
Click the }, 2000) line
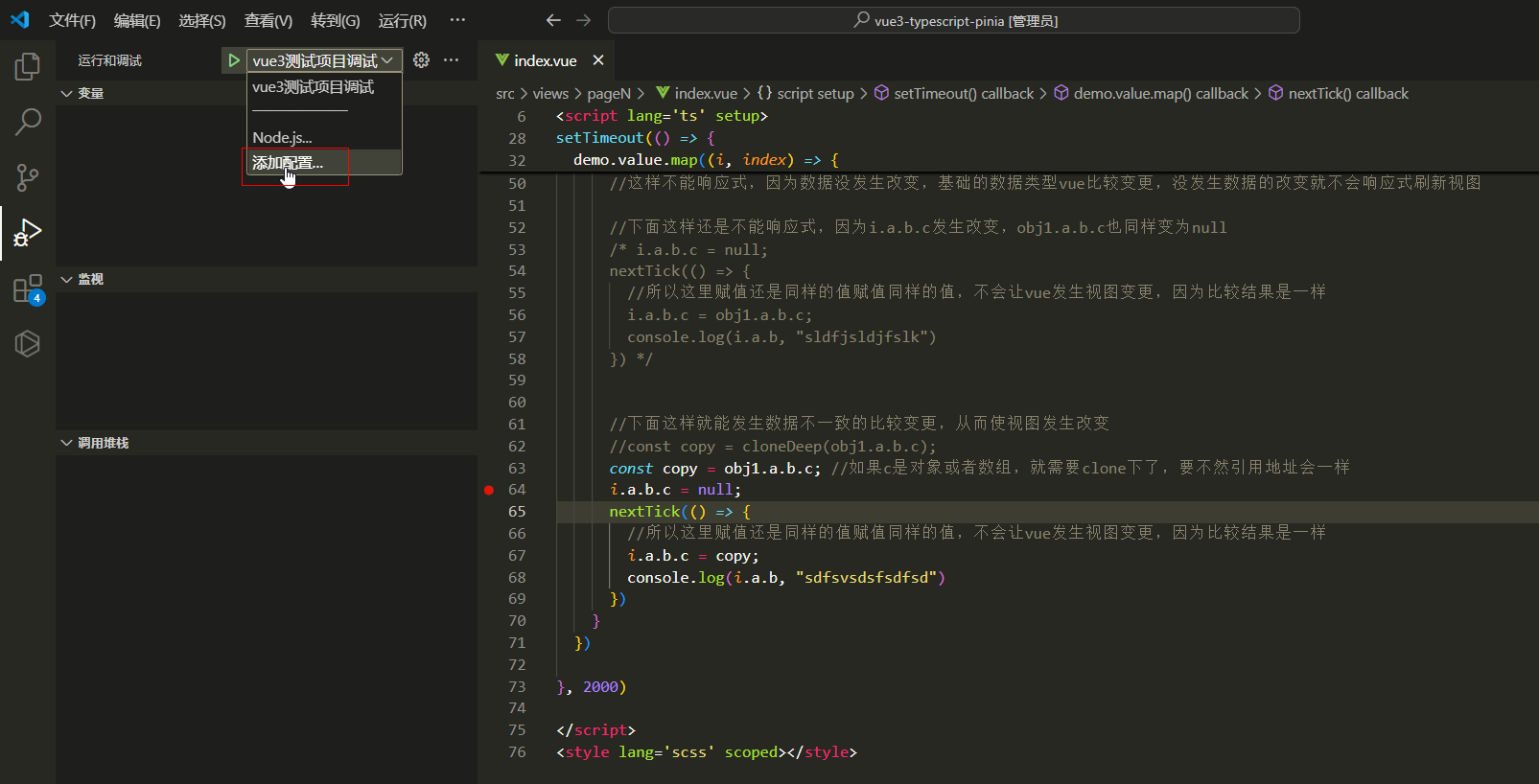coord(591,687)
